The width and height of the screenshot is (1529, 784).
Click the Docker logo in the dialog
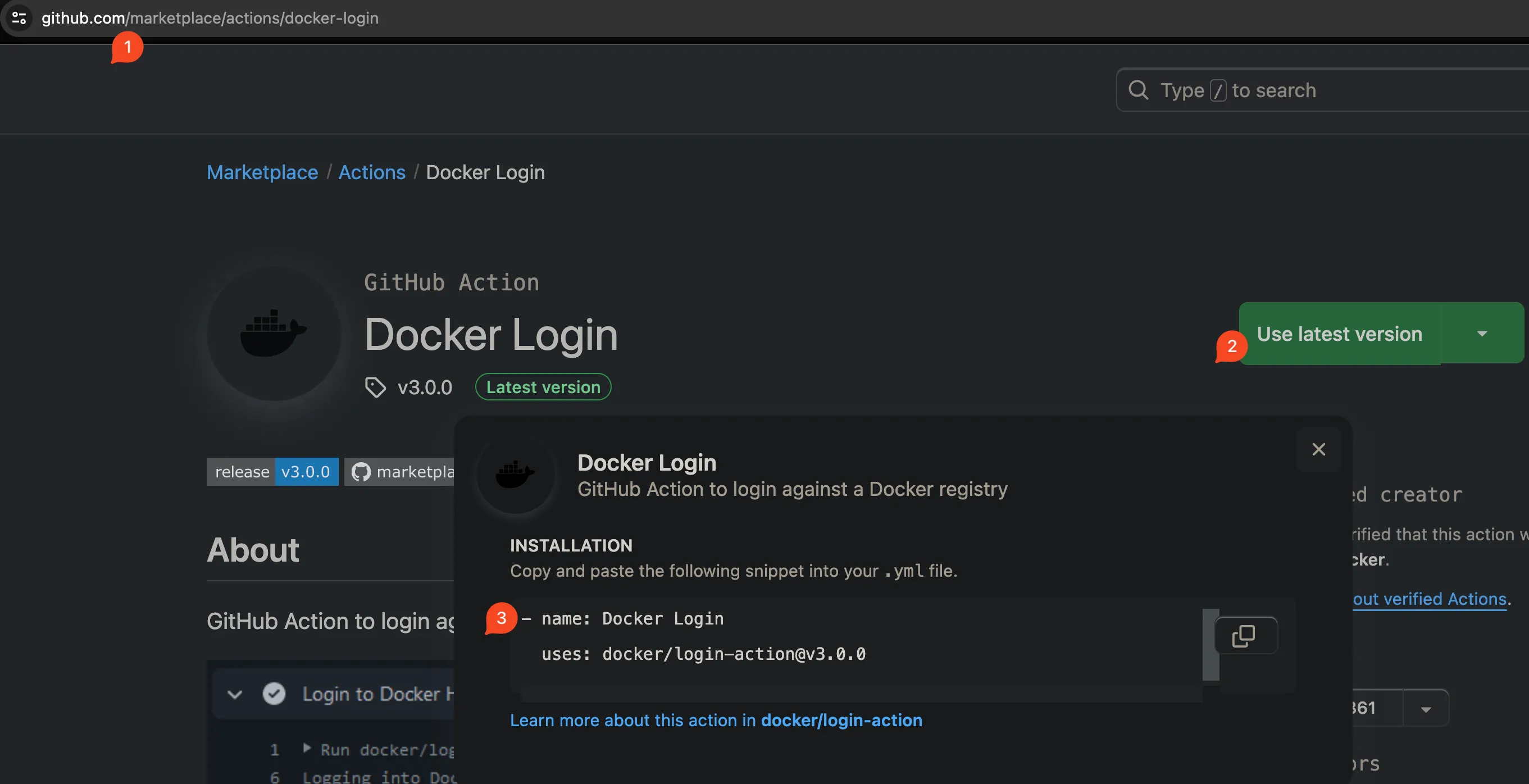click(x=515, y=473)
